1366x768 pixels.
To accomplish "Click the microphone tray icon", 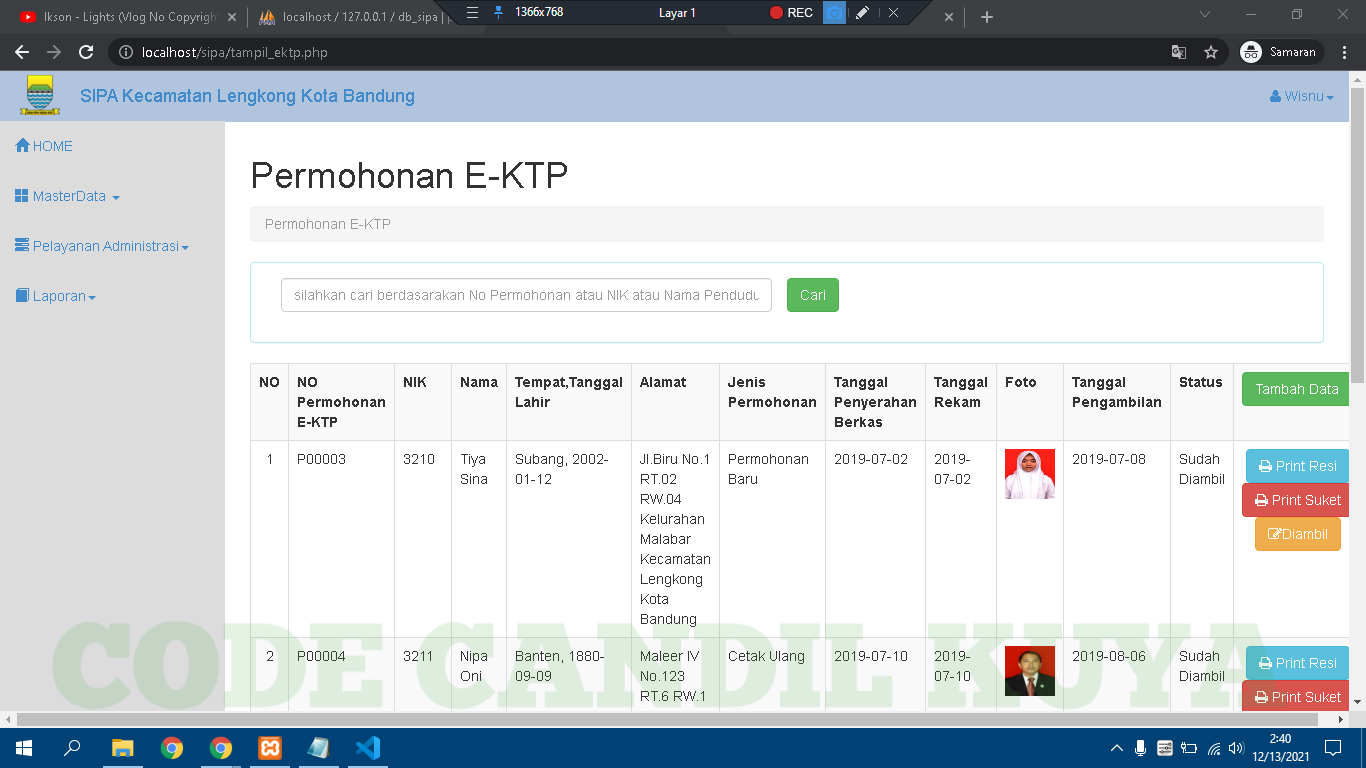I will (1141, 748).
